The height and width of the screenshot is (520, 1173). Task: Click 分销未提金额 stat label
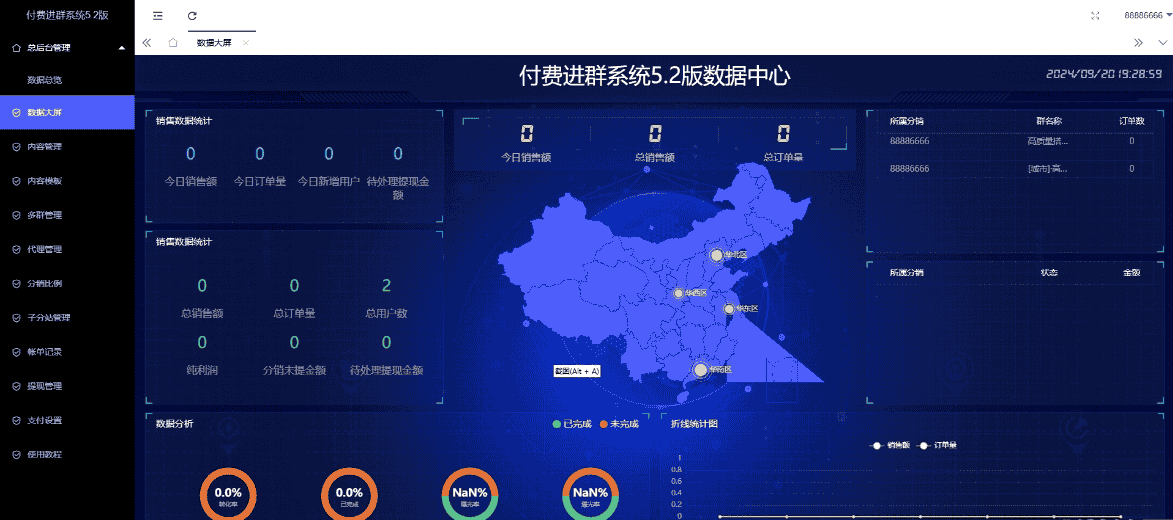(x=294, y=370)
